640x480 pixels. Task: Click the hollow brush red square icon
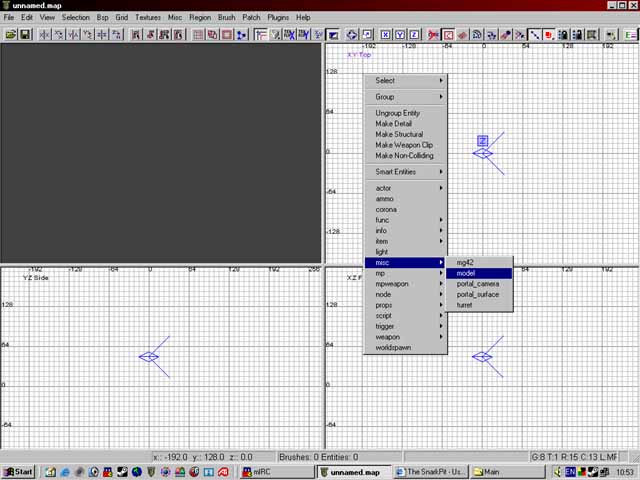tap(226, 34)
